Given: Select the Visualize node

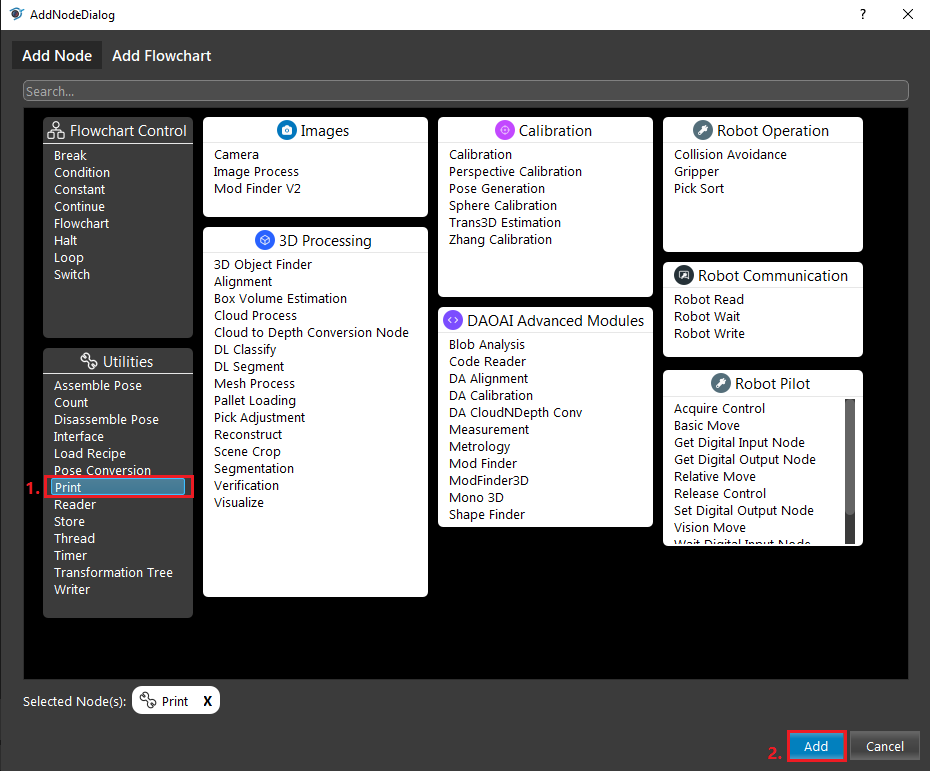Looking at the screenshot, I should coord(239,502).
